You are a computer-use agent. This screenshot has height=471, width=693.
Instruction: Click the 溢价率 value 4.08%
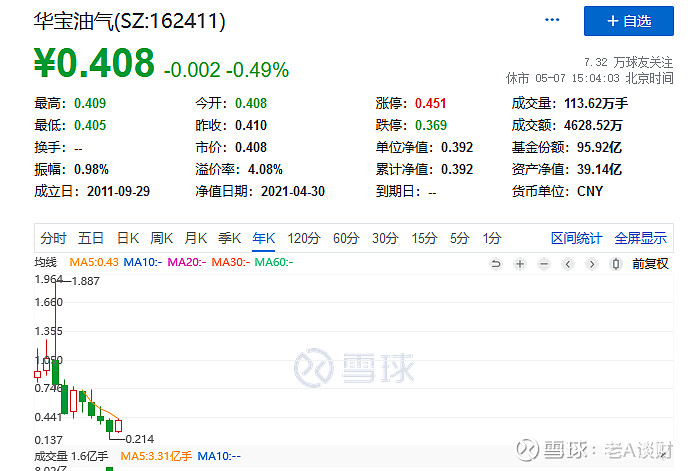click(x=265, y=169)
